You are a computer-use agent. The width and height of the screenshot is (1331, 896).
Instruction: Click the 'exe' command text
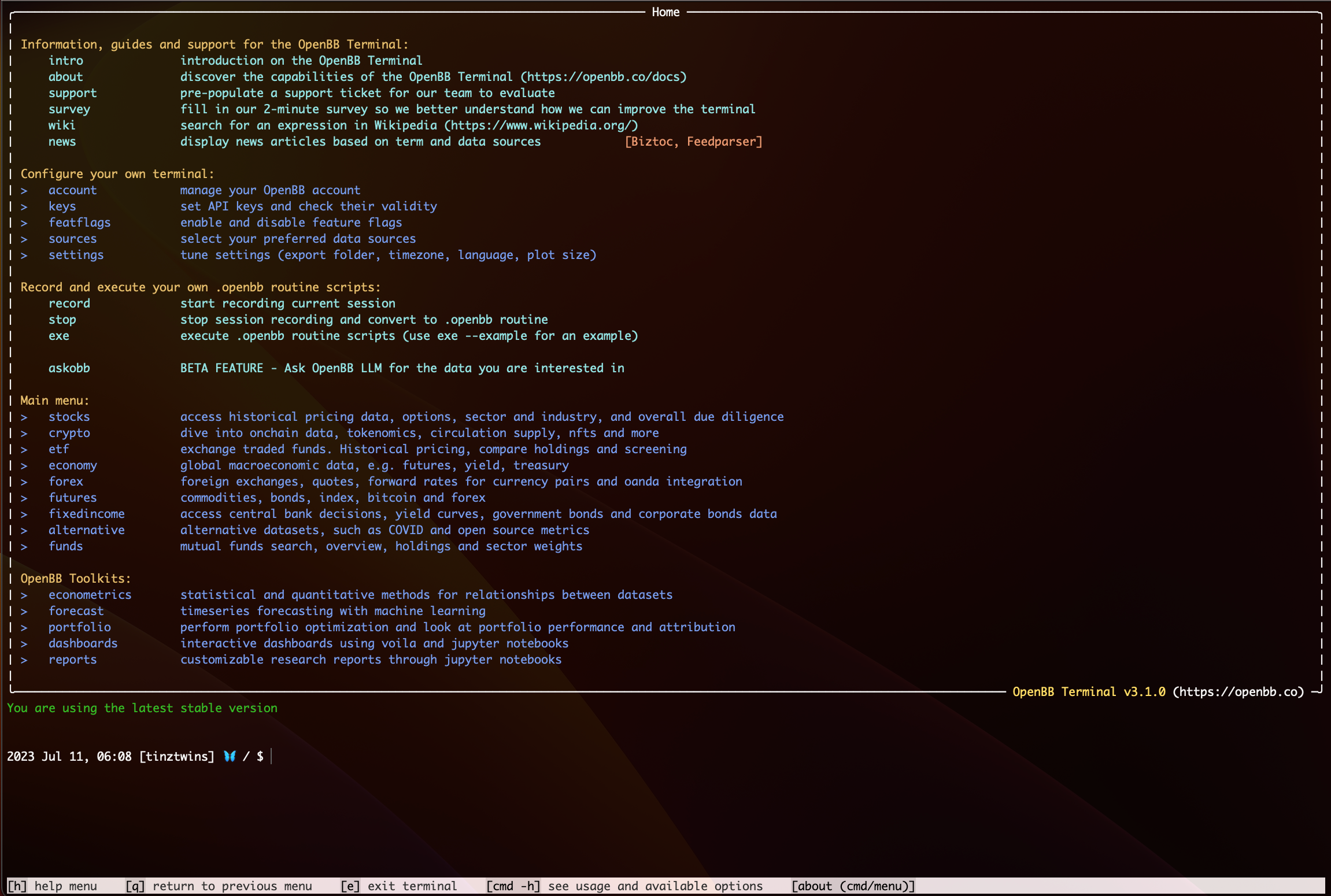pyautogui.click(x=59, y=336)
